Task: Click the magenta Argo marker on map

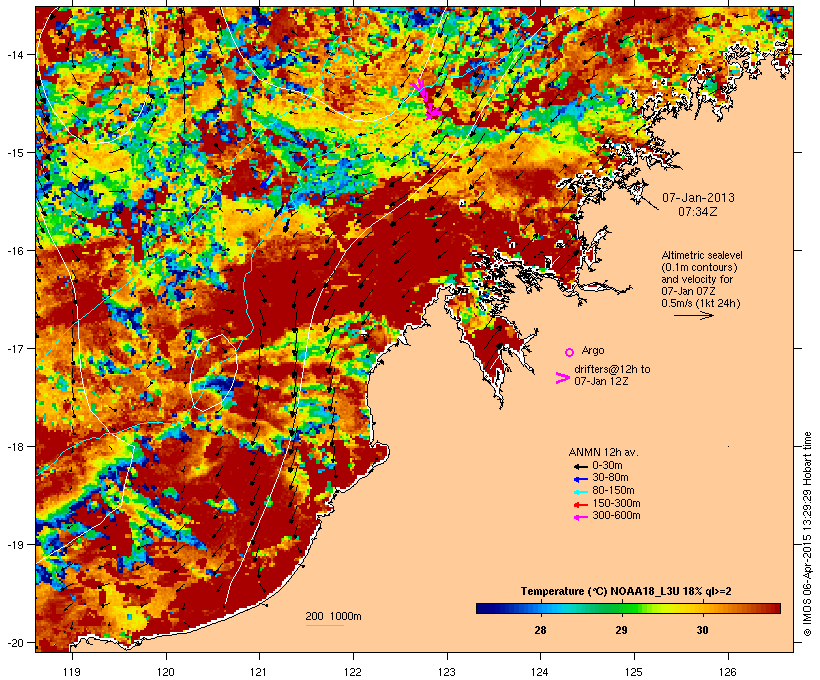Action: 621,100
